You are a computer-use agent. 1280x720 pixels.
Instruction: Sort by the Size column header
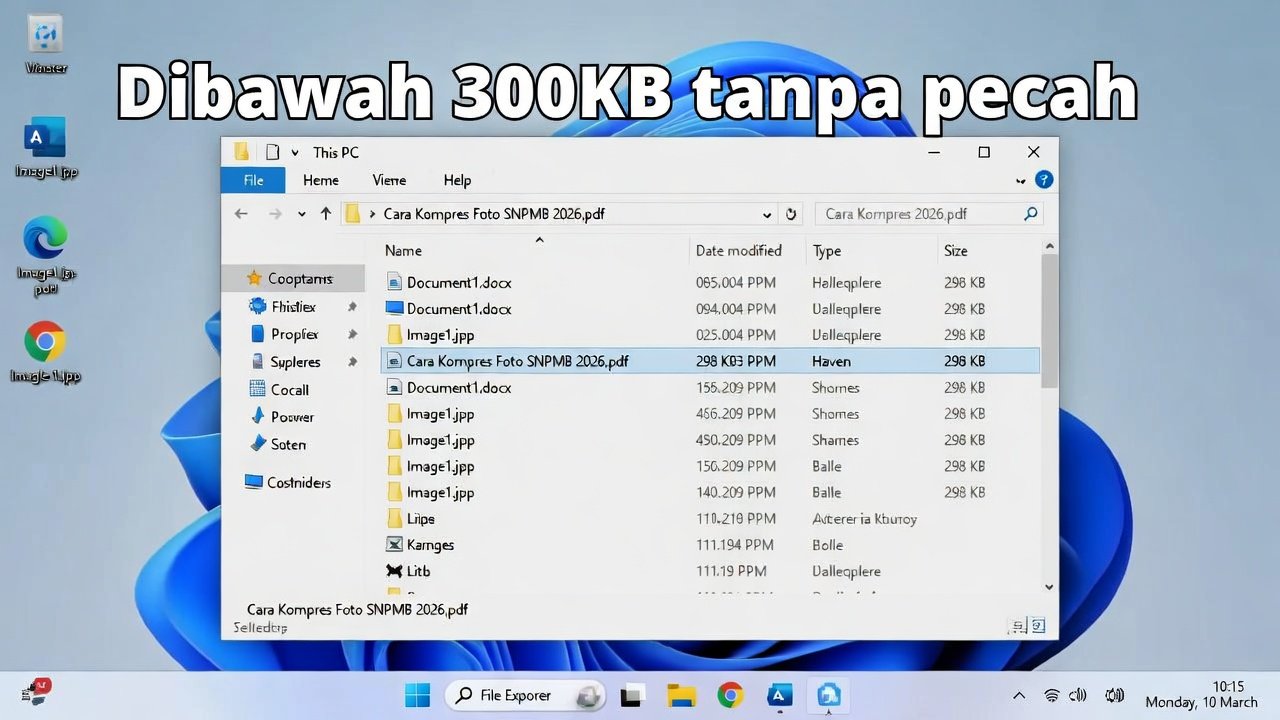956,250
